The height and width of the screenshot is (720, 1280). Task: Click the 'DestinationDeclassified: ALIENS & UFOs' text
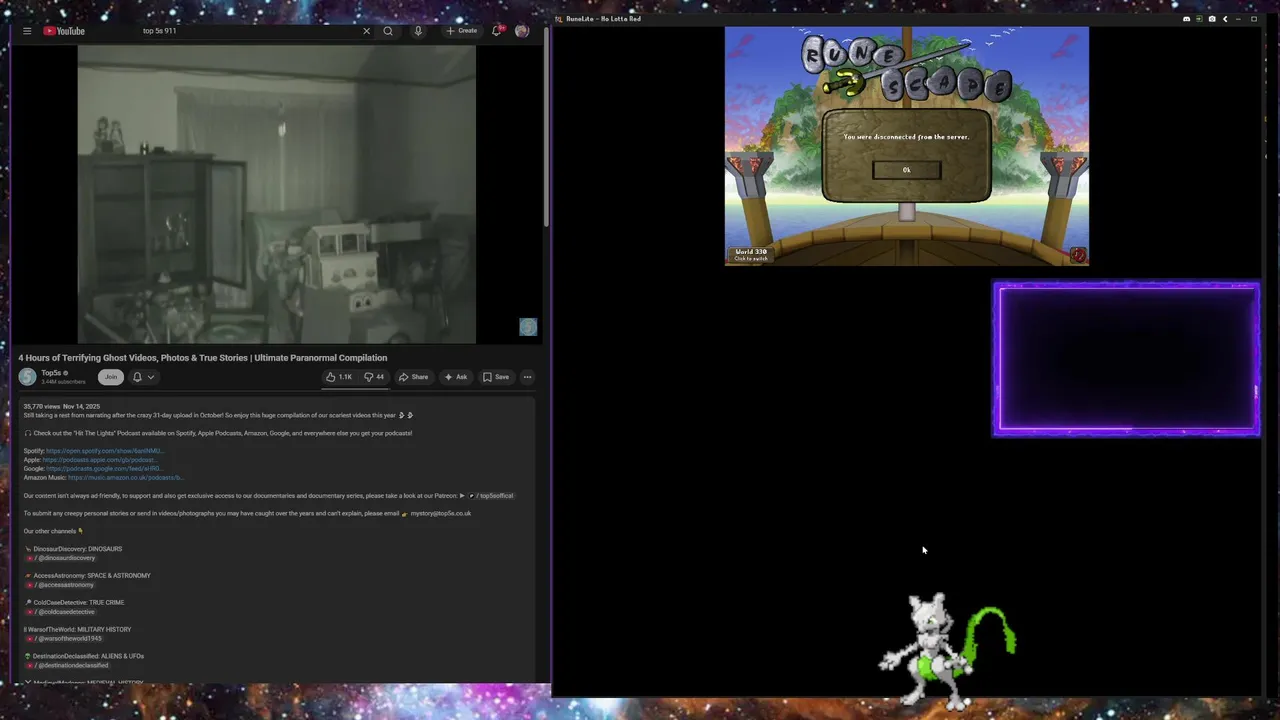point(88,656)
